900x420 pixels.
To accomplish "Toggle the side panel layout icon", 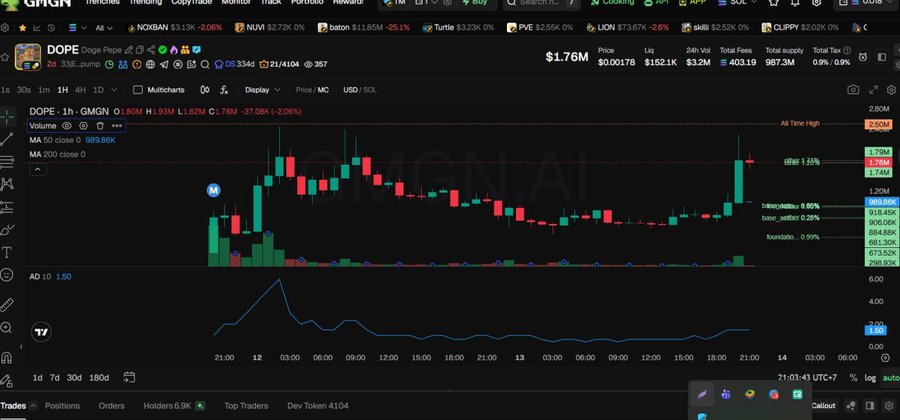I will coord(882,57).
